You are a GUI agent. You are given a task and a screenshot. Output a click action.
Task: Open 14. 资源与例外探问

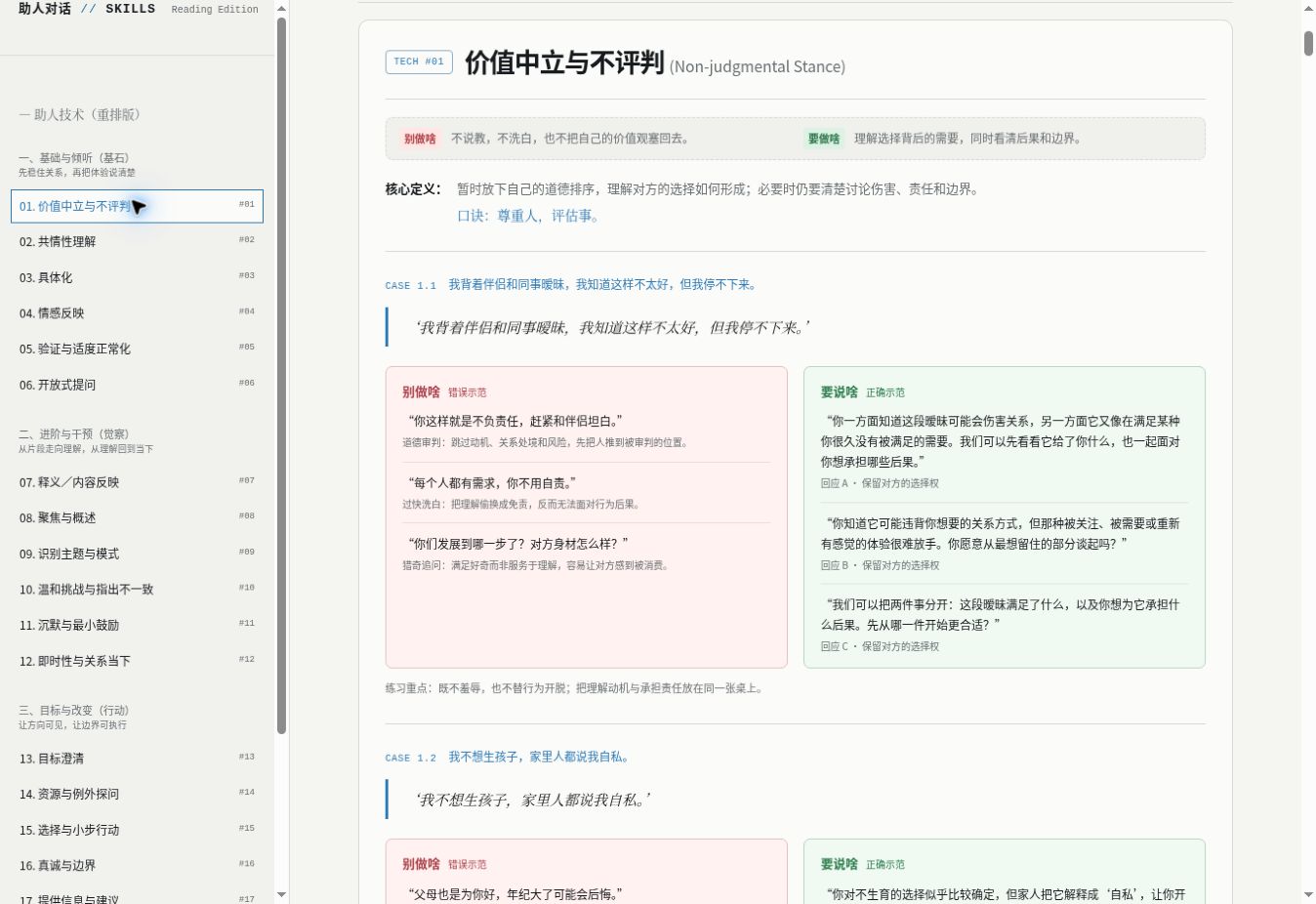[x=137, y=794]
